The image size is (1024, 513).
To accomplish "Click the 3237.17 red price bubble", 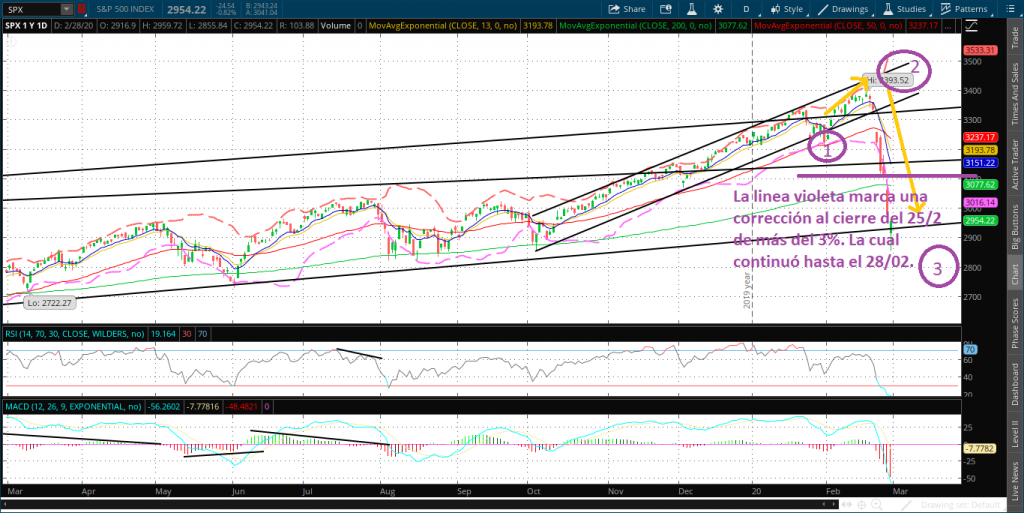I will (x=978, y=138).
